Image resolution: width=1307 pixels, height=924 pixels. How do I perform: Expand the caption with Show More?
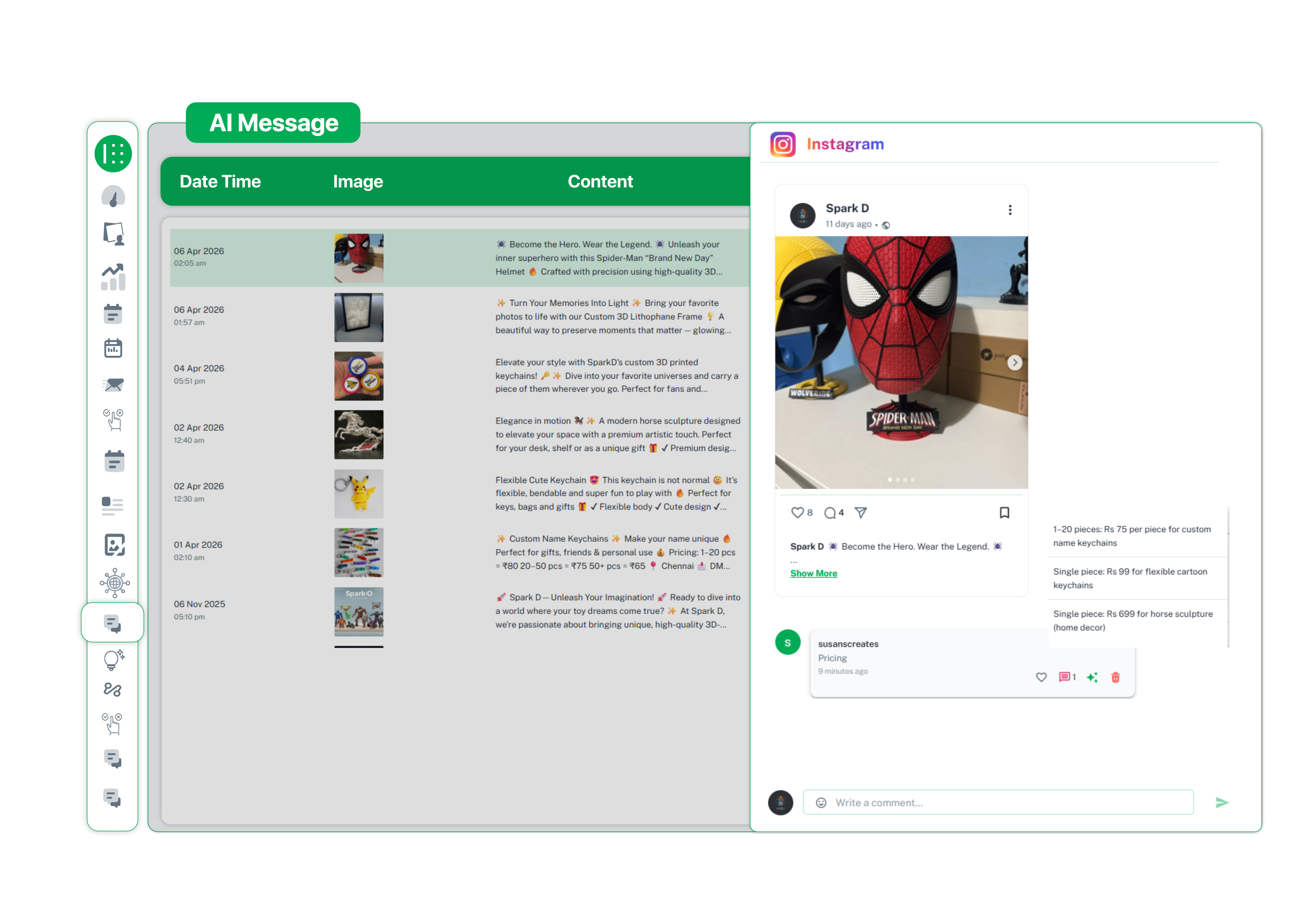point(813,573)
